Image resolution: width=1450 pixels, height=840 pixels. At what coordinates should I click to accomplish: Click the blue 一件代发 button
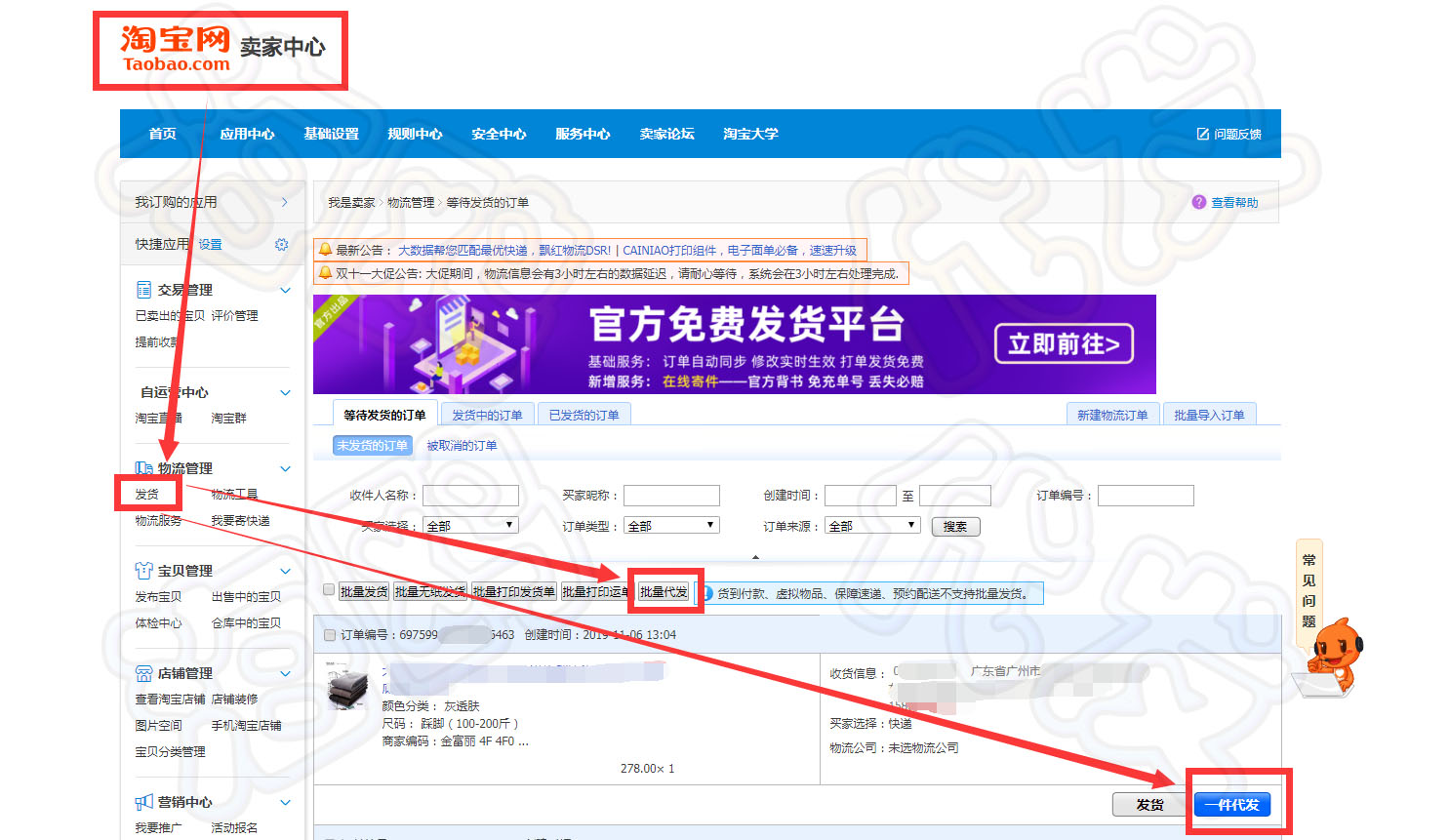click(1231, 805)
